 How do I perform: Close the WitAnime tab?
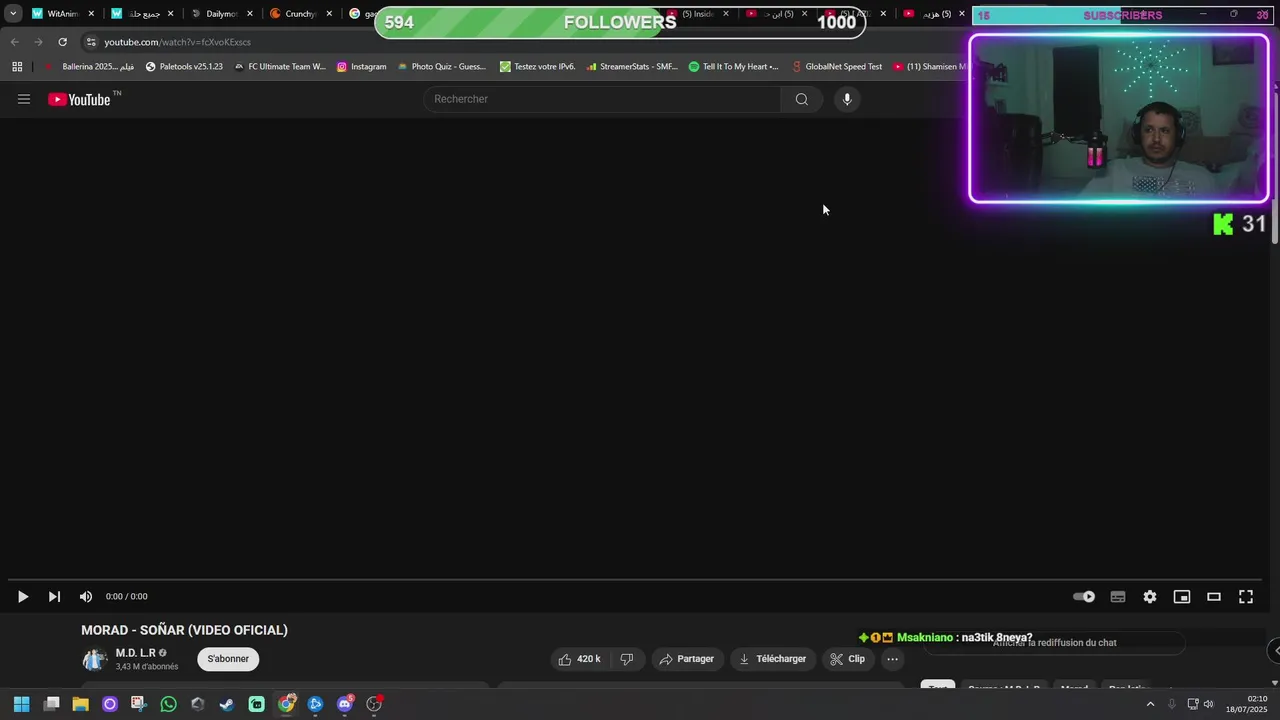coord(91,14)
